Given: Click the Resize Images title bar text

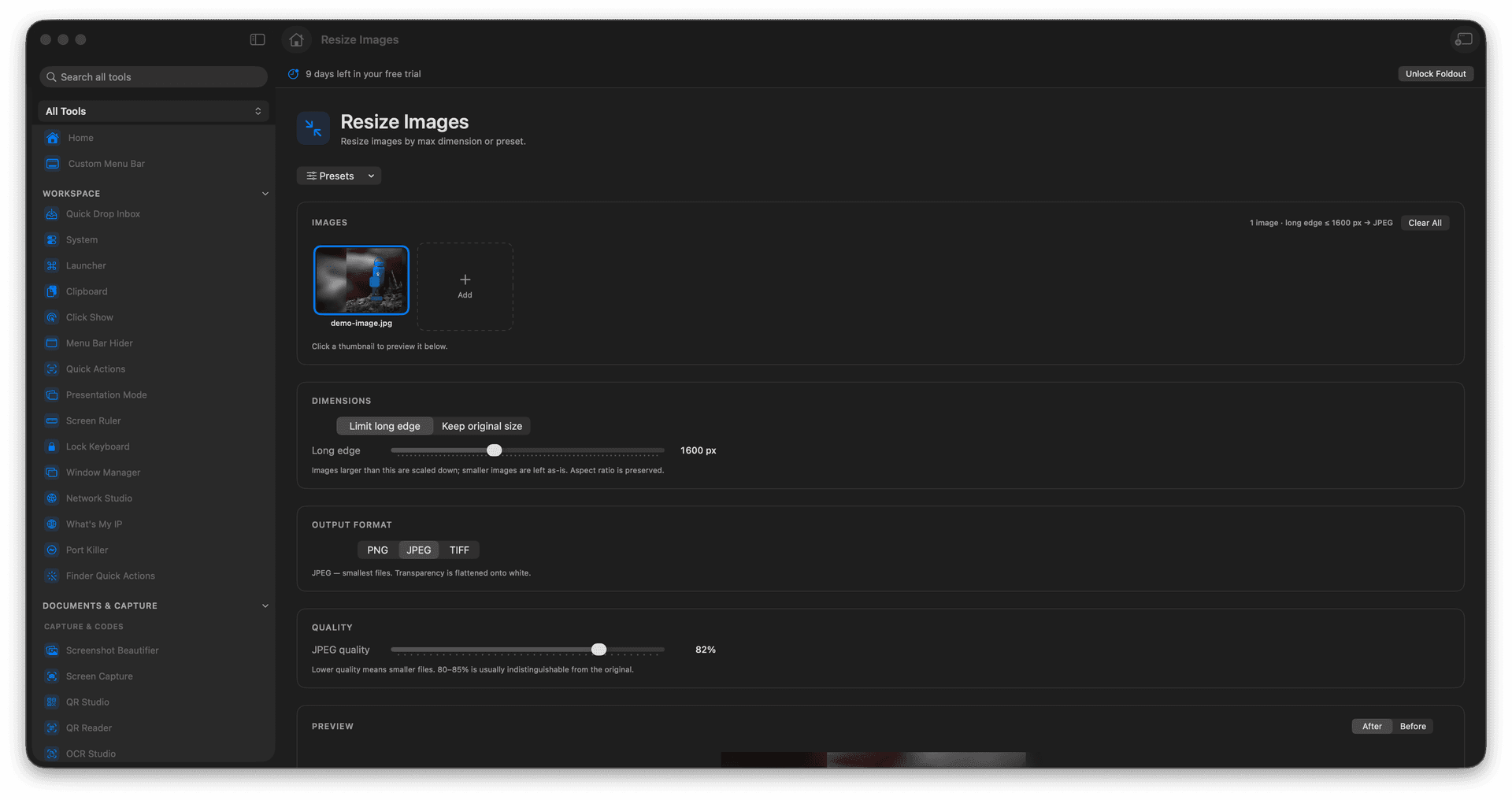Looking at the screenshot, I should tap(360, 40).
